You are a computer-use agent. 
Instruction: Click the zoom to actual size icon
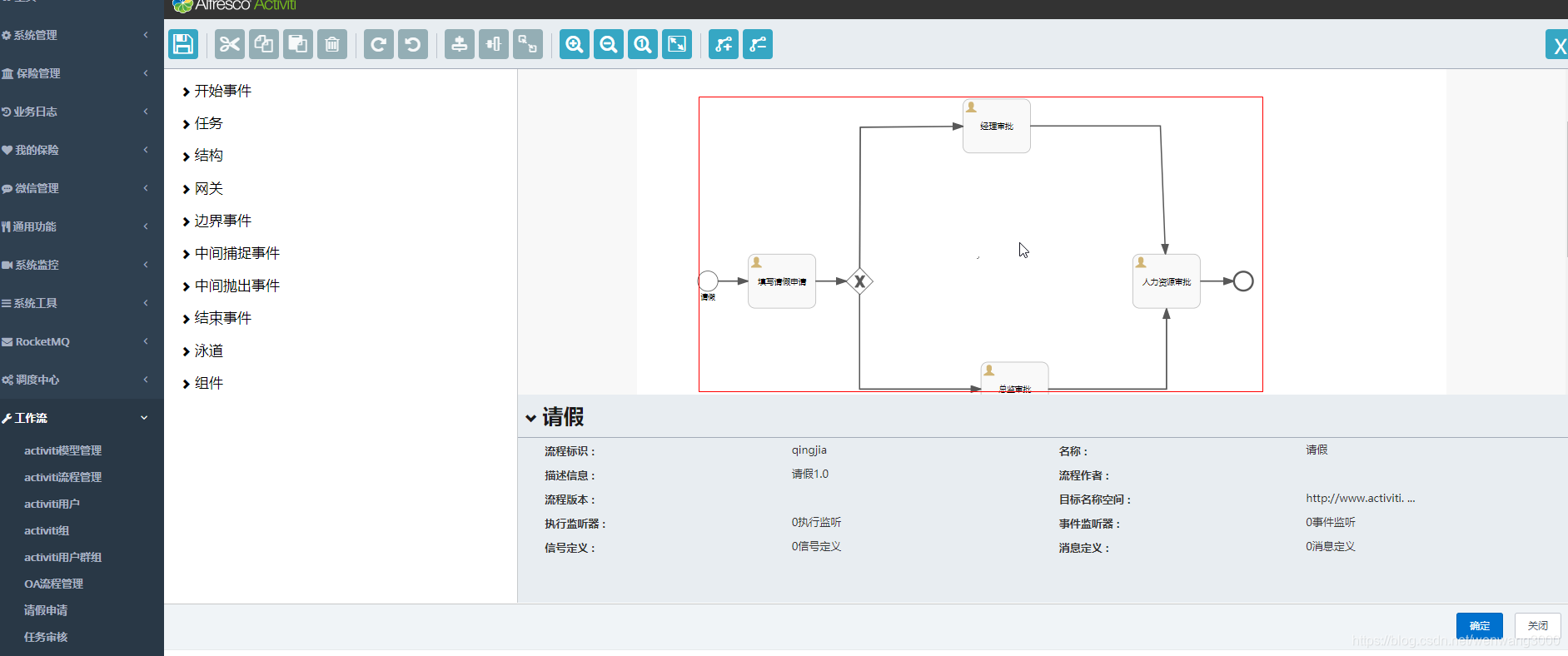pyautogui.click(x=643, y=44)
